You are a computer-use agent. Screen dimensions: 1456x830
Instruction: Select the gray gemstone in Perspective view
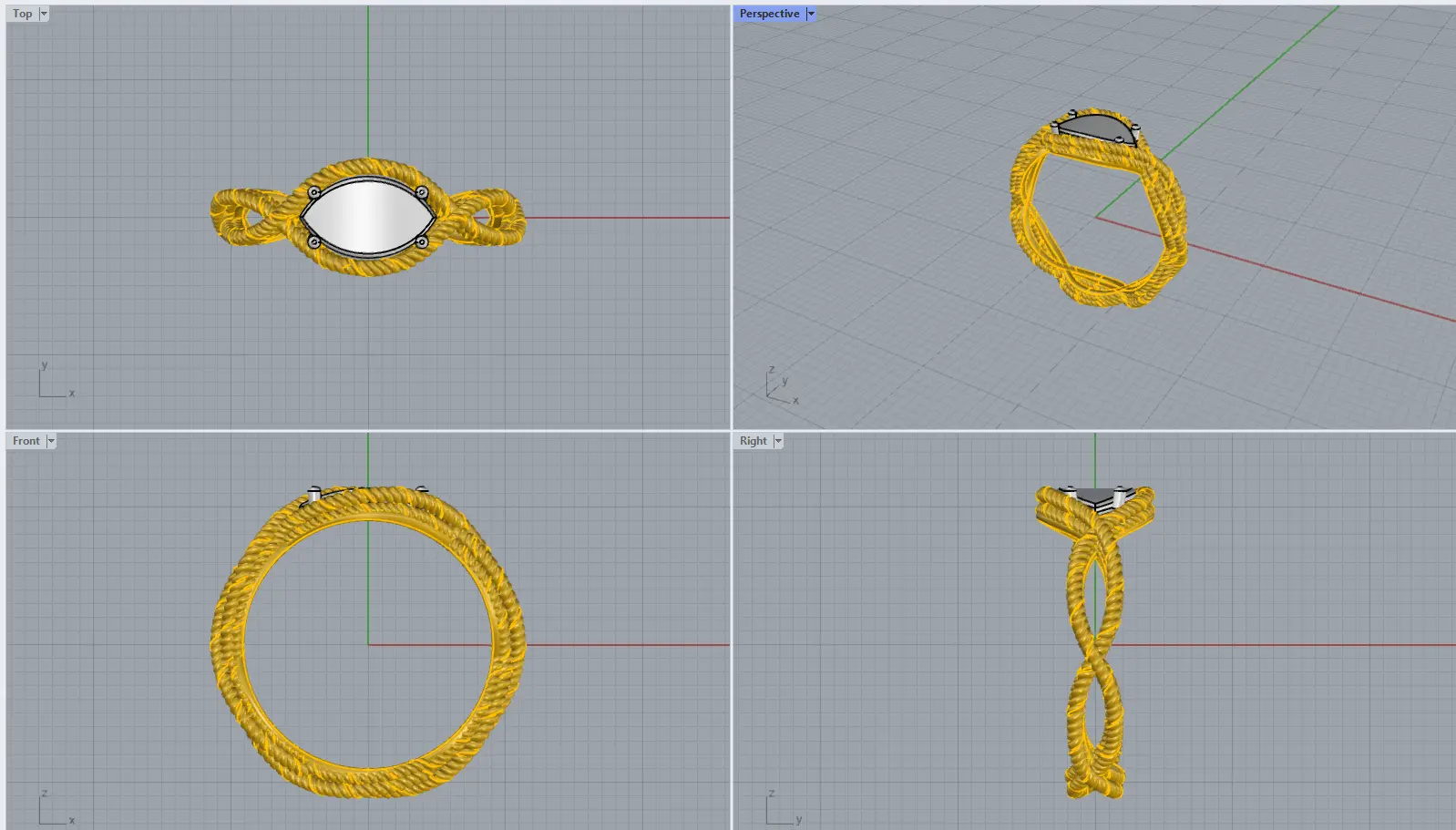click(1096, 126)
